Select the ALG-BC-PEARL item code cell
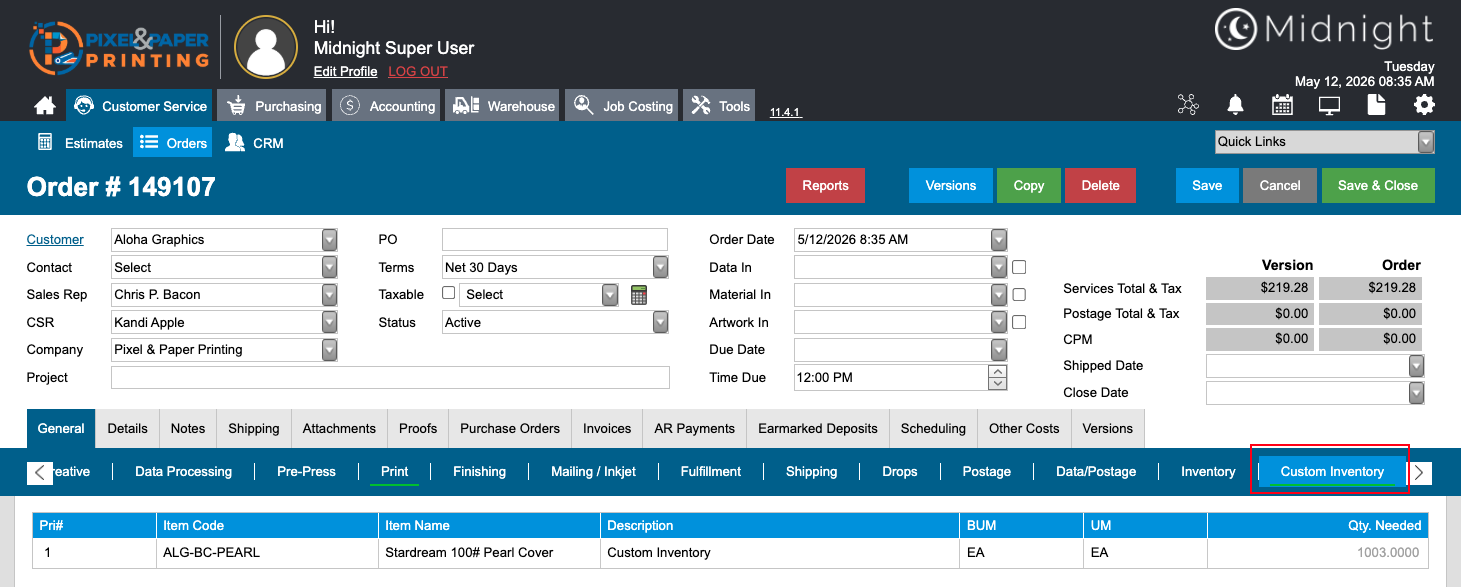1461x587 pixels. (268, 552)
